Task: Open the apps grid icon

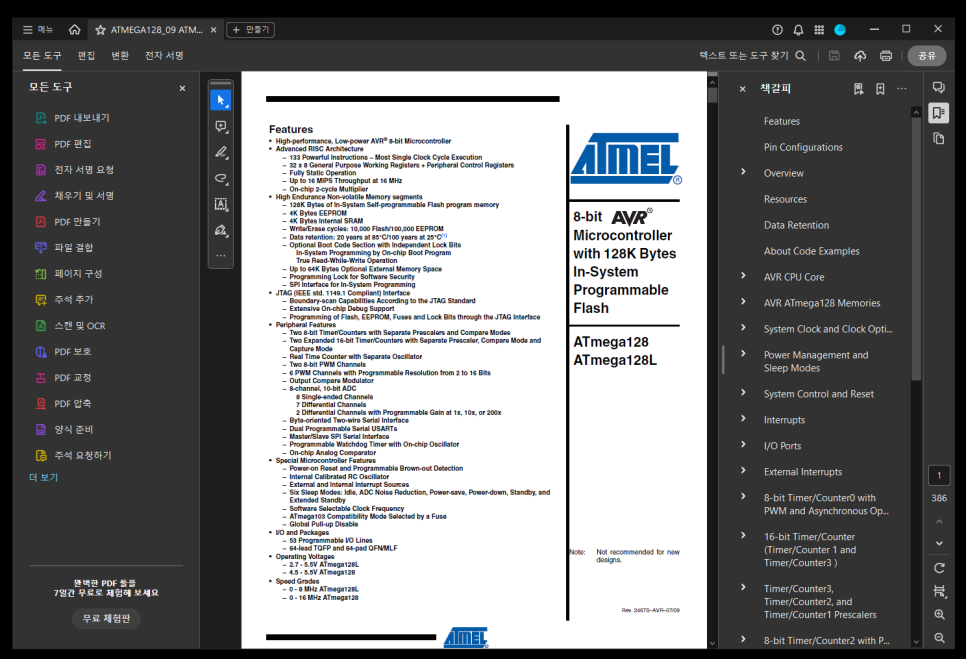Action: 819,30
